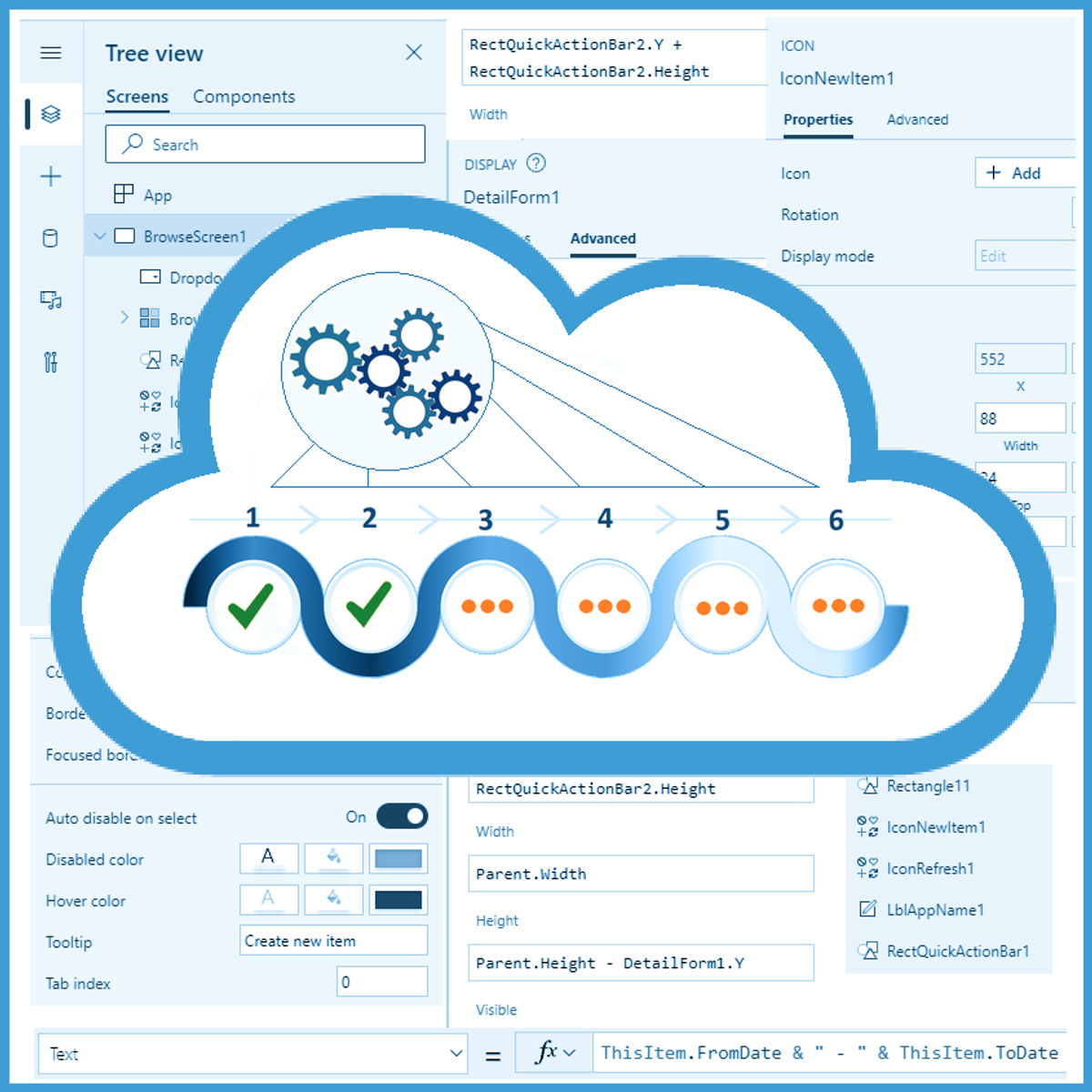Click the Tooltip field 'Create new item'
The height and width of the screenshot is (1092, 1092).
pos(334,940)
